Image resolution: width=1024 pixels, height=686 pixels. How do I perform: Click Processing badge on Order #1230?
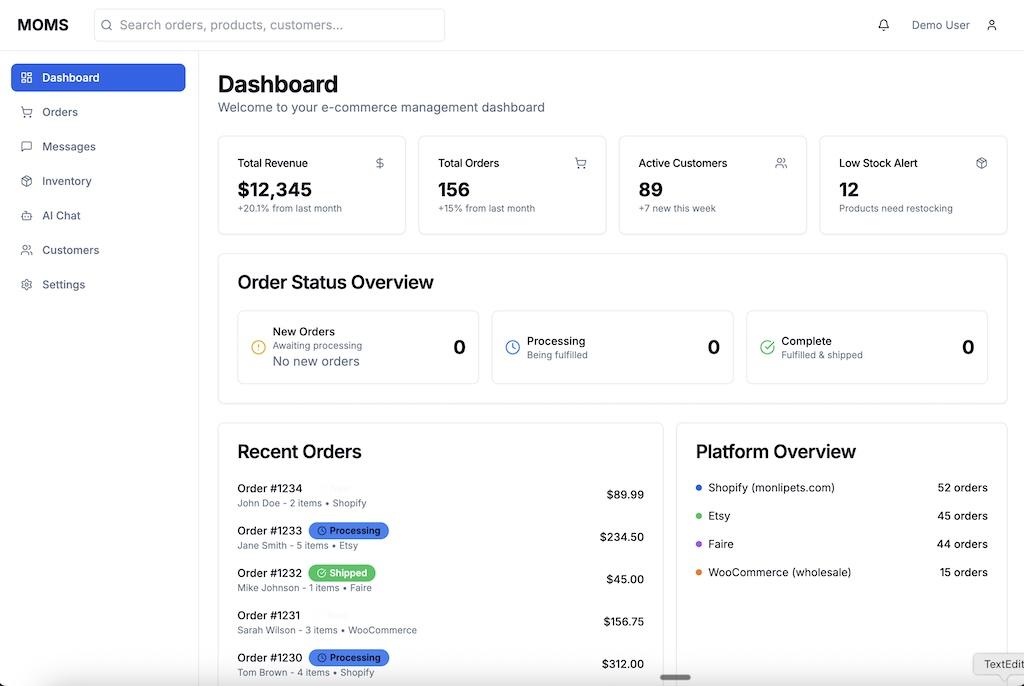pyautogui.click(x=349, y=657)
